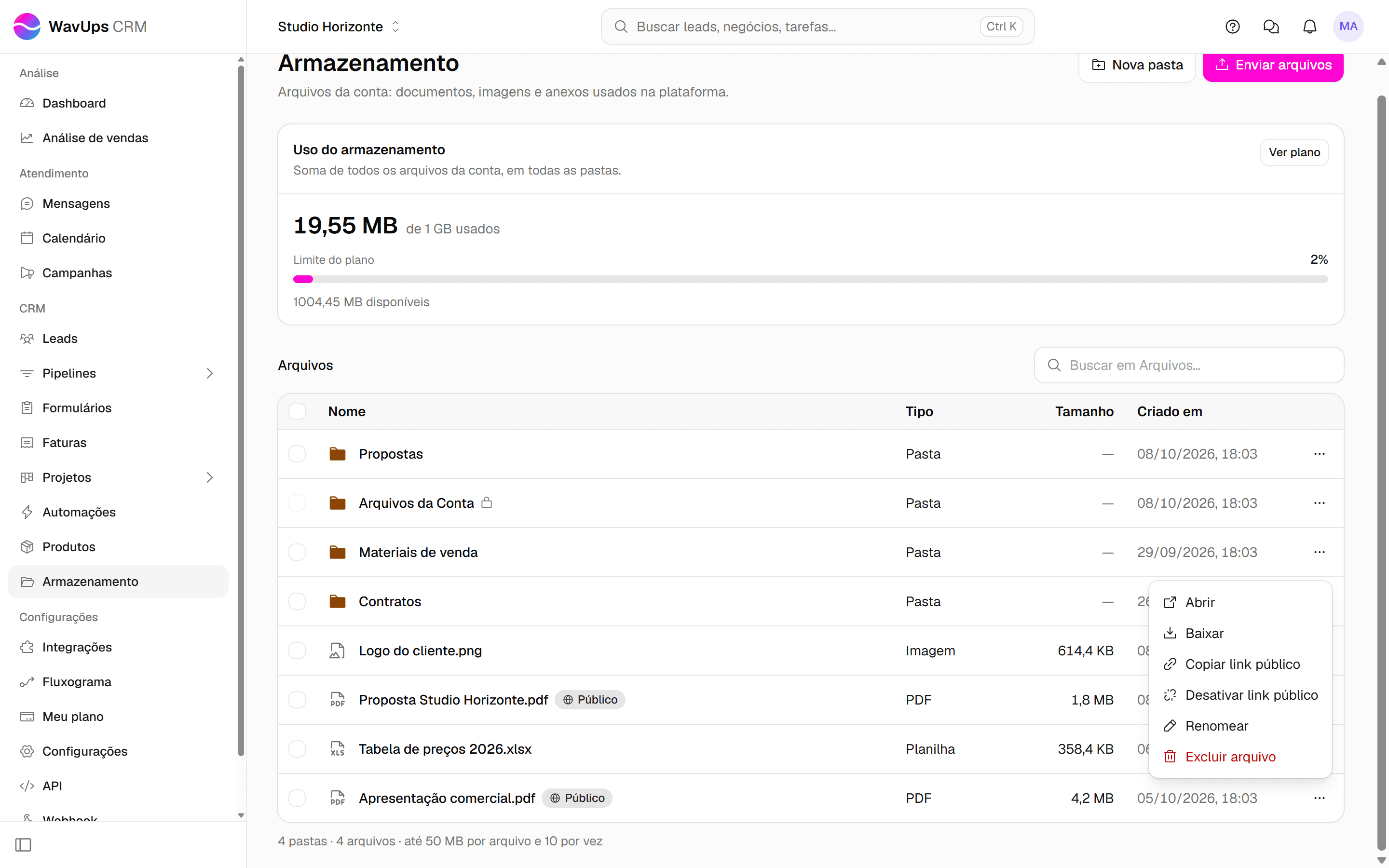Open Integrações in the sidebar

point(118,647)
